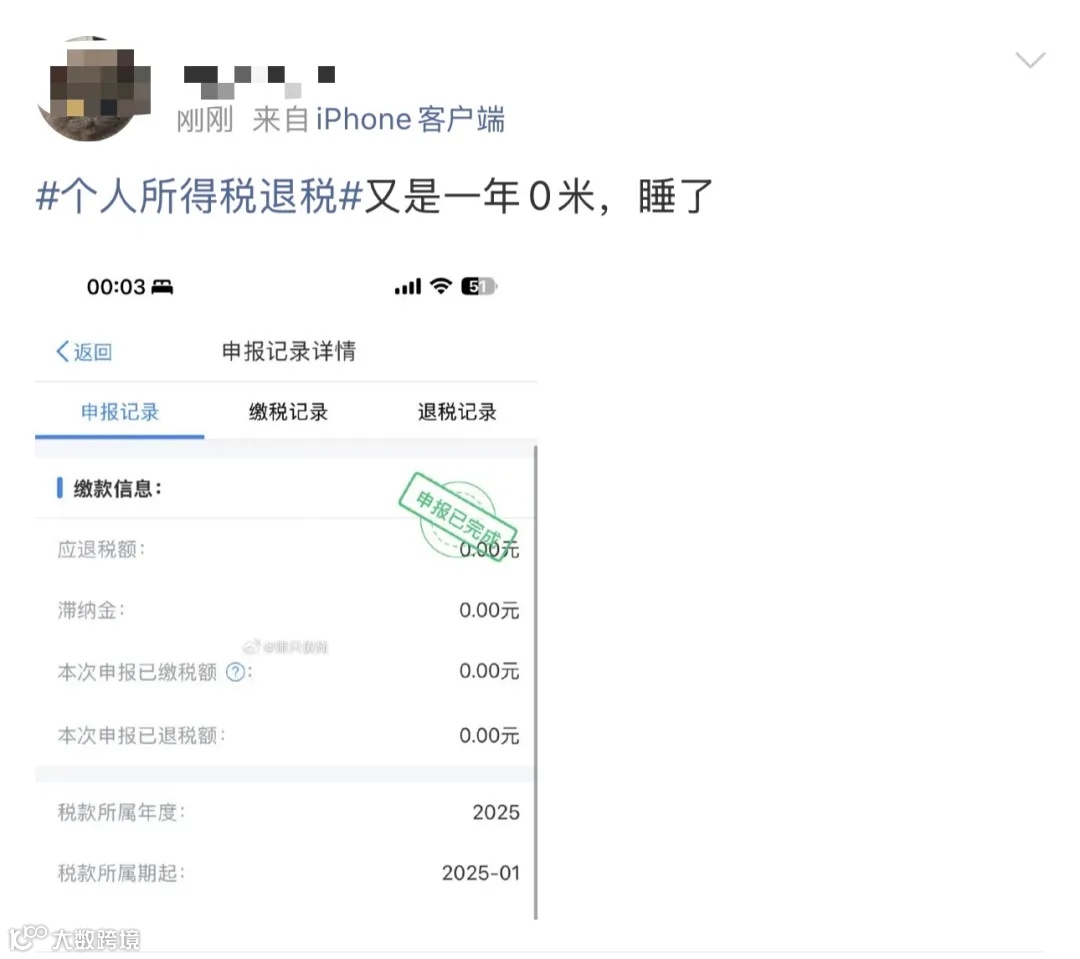1080x959 pixels.
Task: Open the post options chevron menu
Action: [1030, 60]
